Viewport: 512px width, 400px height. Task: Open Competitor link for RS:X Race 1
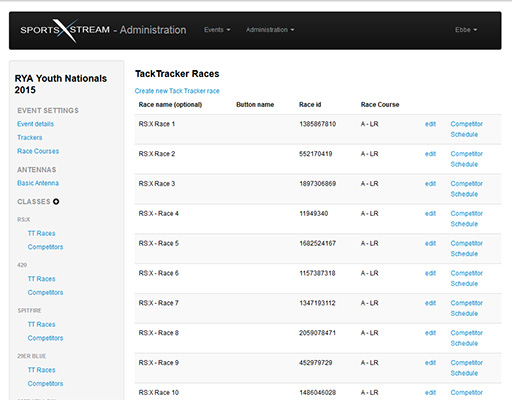point(467,124)
